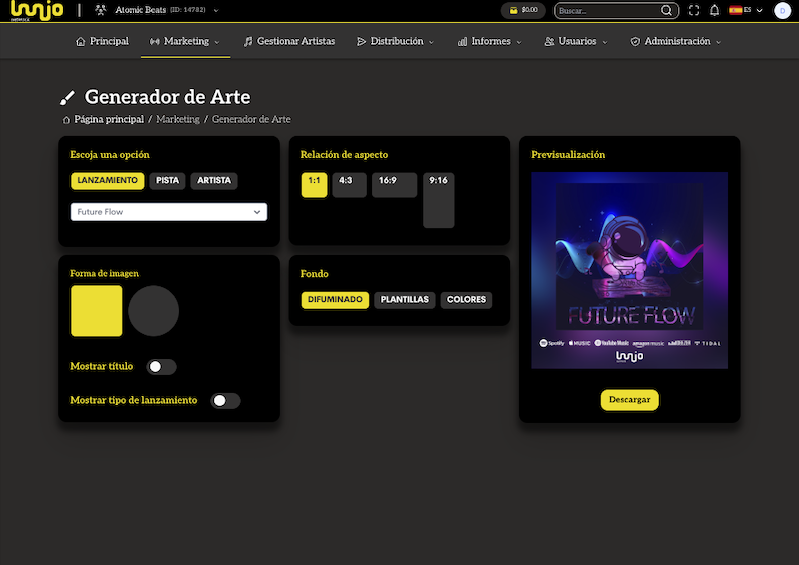799x565 pixels.
Task: Choose DIFUMINADO background
Action: [x=335, y=300]
